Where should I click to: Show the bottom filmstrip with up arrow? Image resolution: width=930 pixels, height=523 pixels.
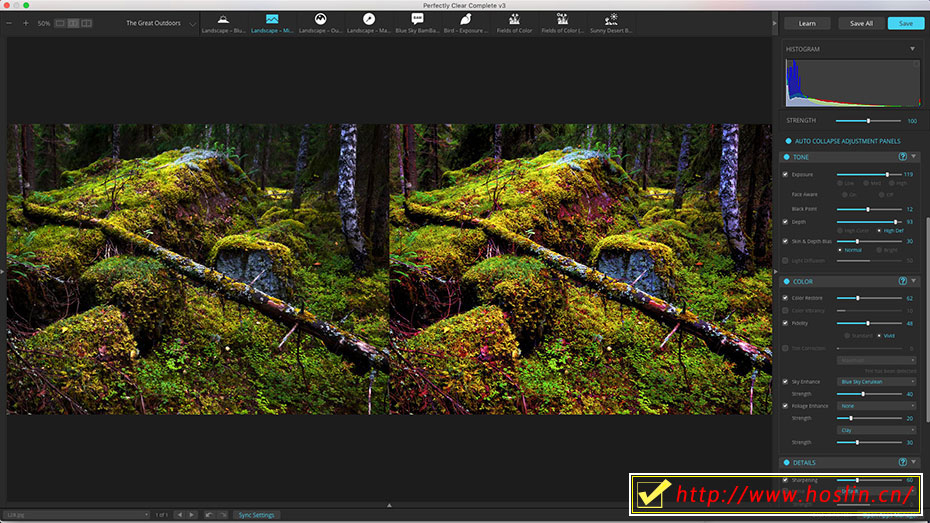click(389, 505)
